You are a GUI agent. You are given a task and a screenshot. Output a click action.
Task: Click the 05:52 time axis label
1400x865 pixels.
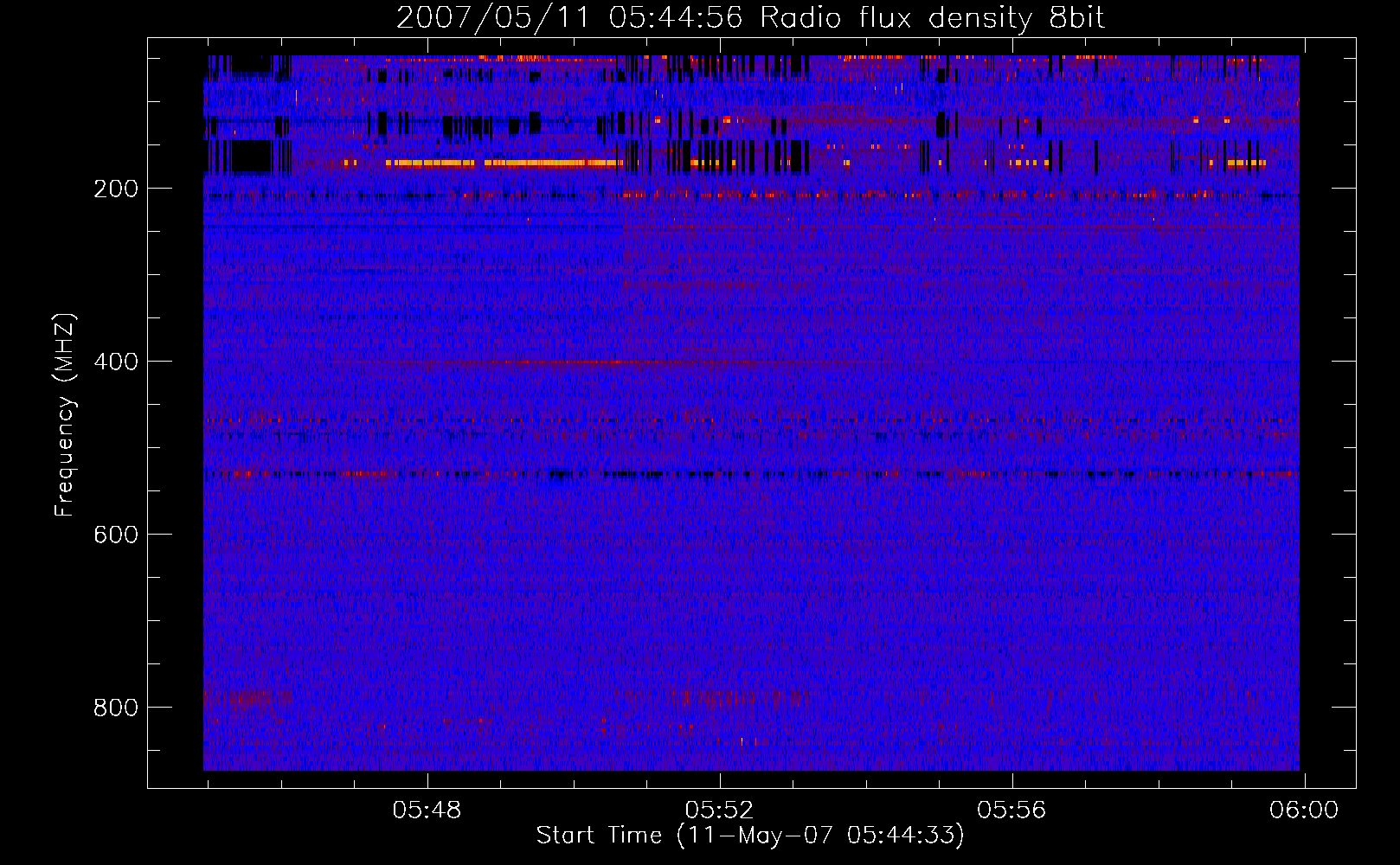click(719, 810)
